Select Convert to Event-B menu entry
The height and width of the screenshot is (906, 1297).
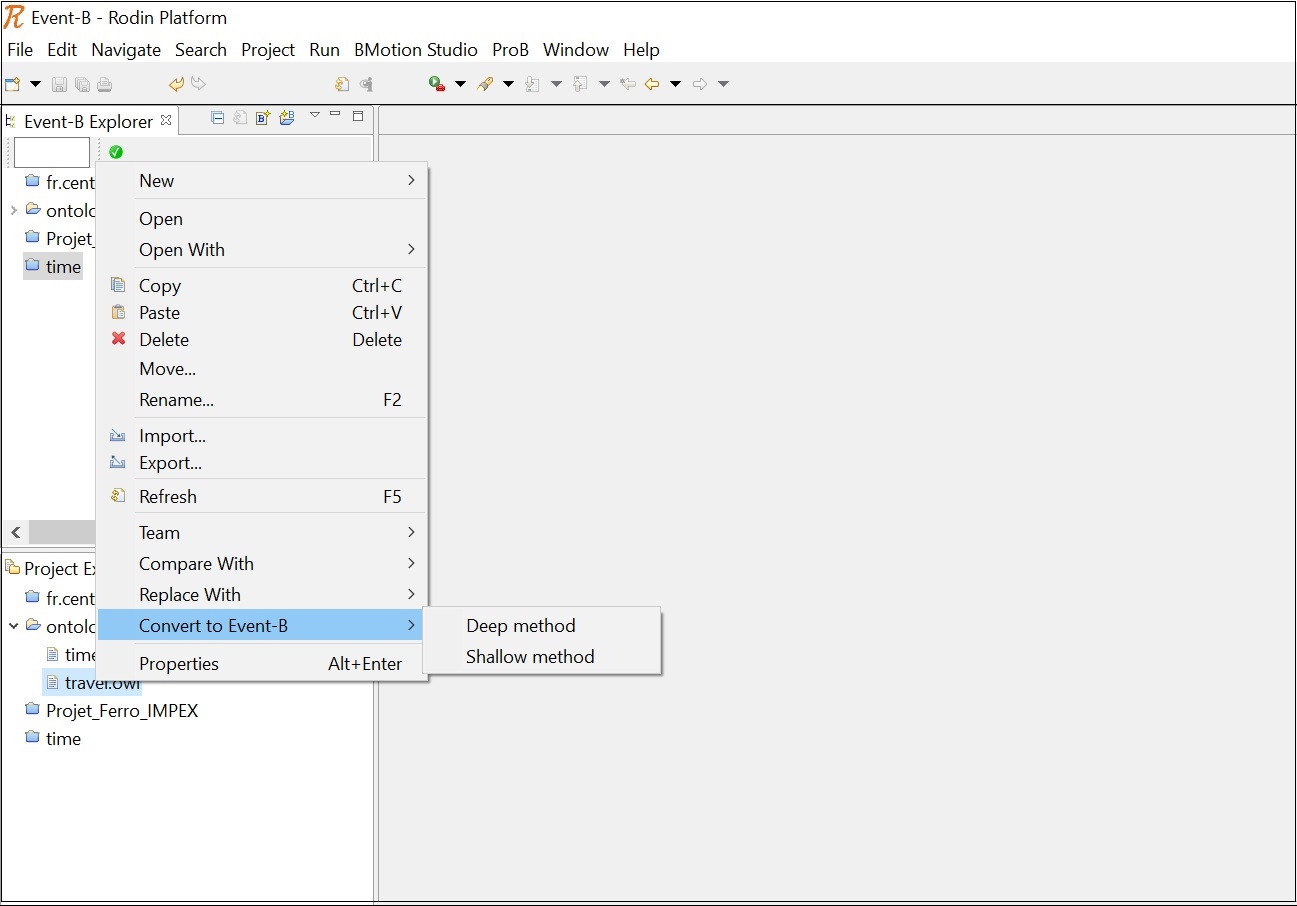pyautogui.click(x=262, y=626)
